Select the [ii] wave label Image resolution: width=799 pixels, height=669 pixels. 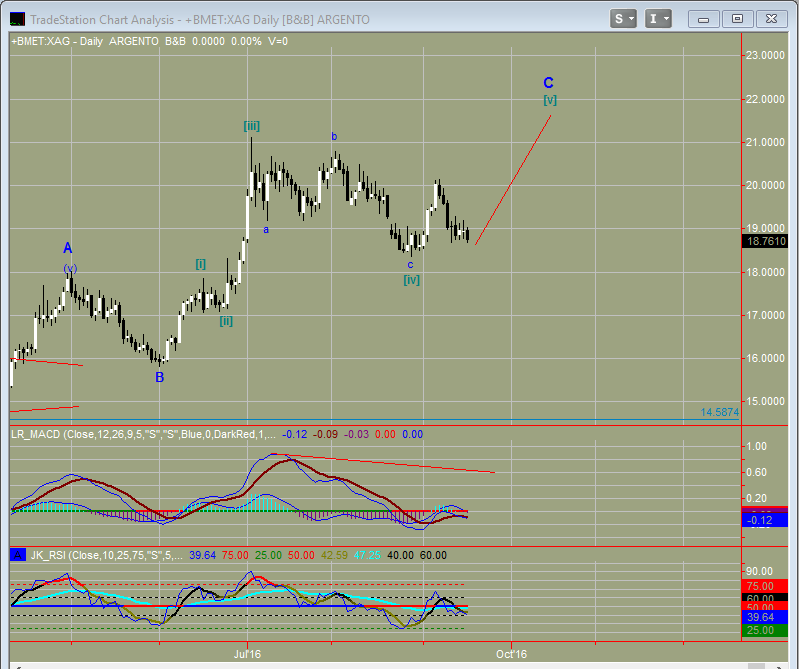pos(226,320)
